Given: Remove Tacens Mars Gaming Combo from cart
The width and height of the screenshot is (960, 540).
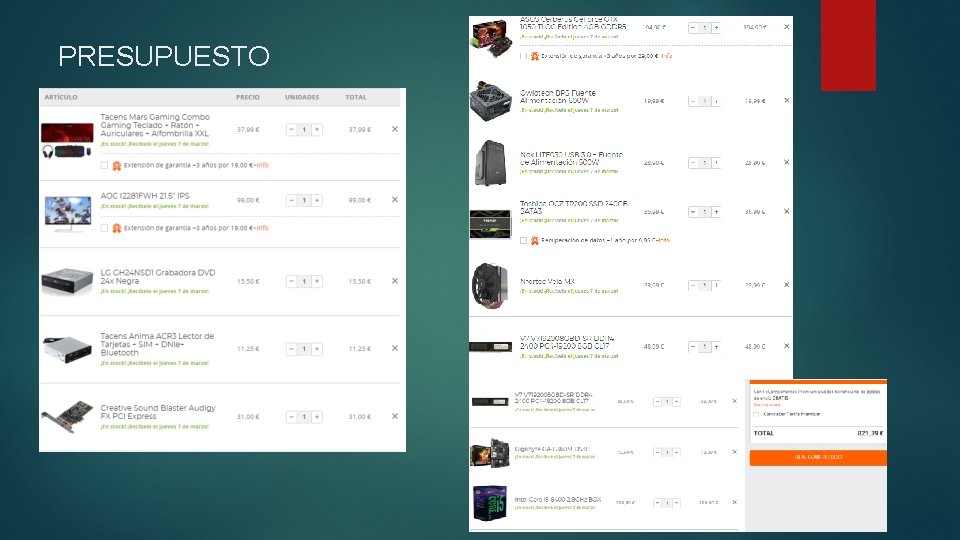Looking at the screenshot, I should 395,129.
